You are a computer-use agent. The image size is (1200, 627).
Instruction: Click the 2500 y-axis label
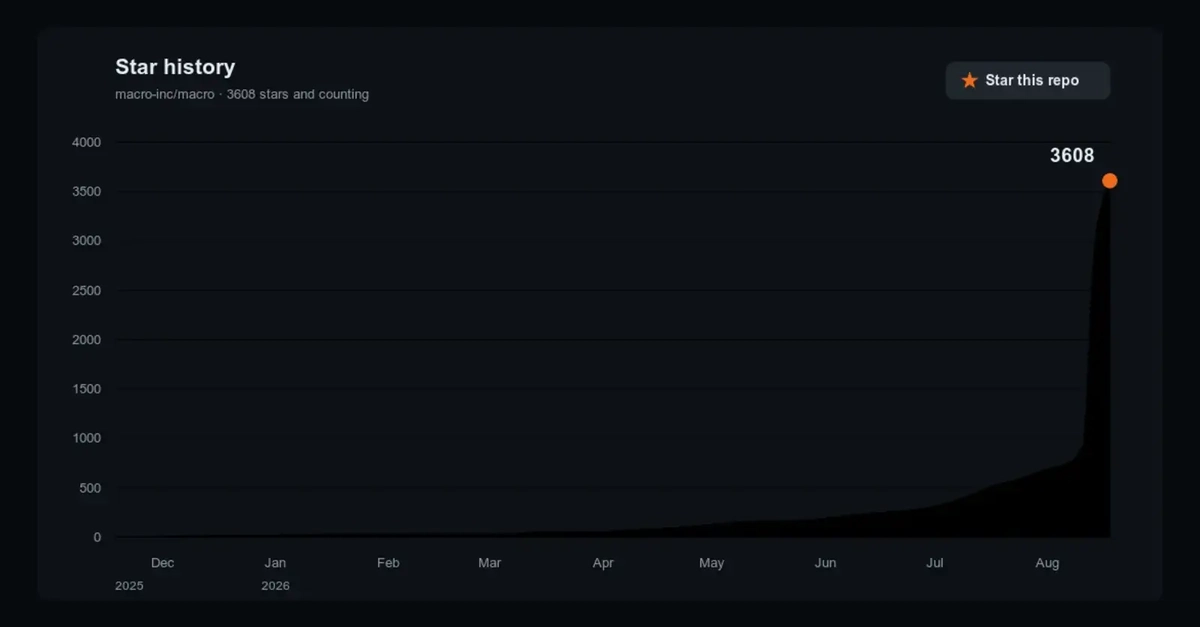click(87, 291)
